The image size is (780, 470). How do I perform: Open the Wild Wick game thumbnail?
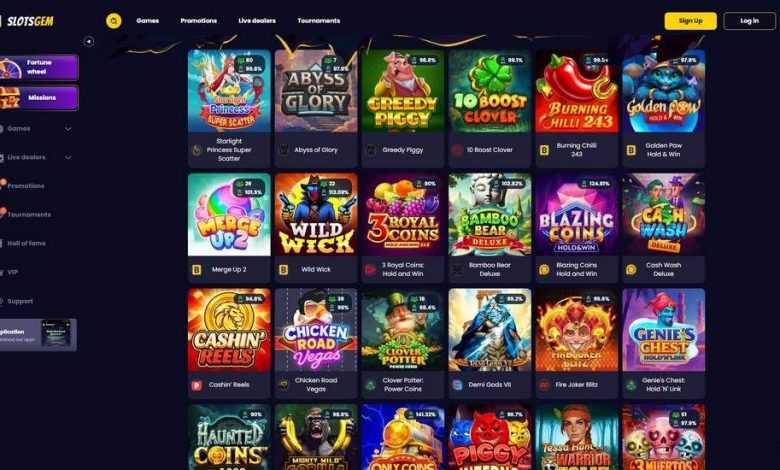(316, 214)
